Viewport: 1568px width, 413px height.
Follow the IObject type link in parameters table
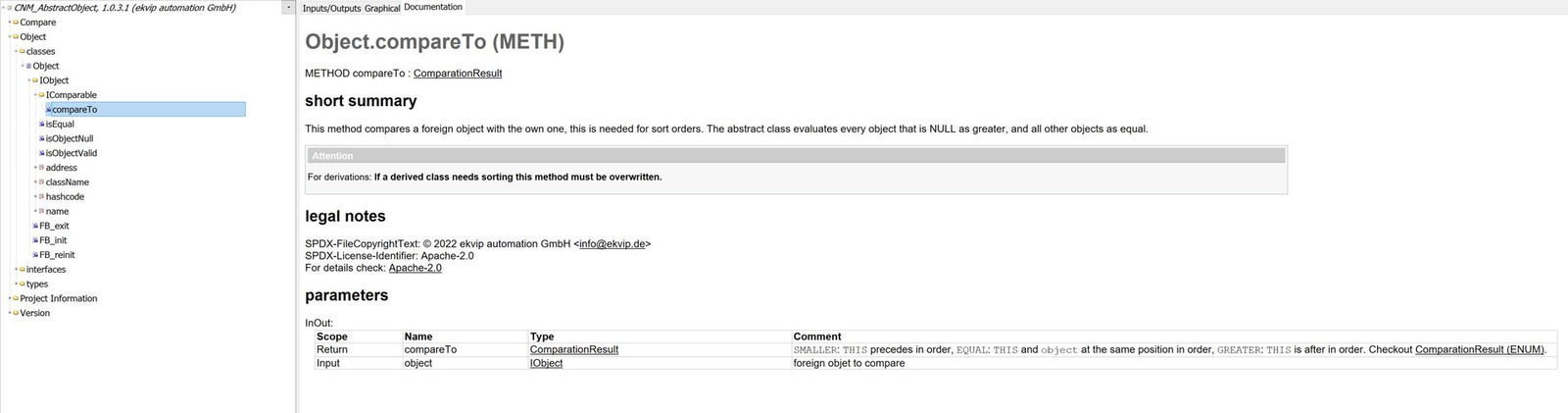(x=546, y=363)
